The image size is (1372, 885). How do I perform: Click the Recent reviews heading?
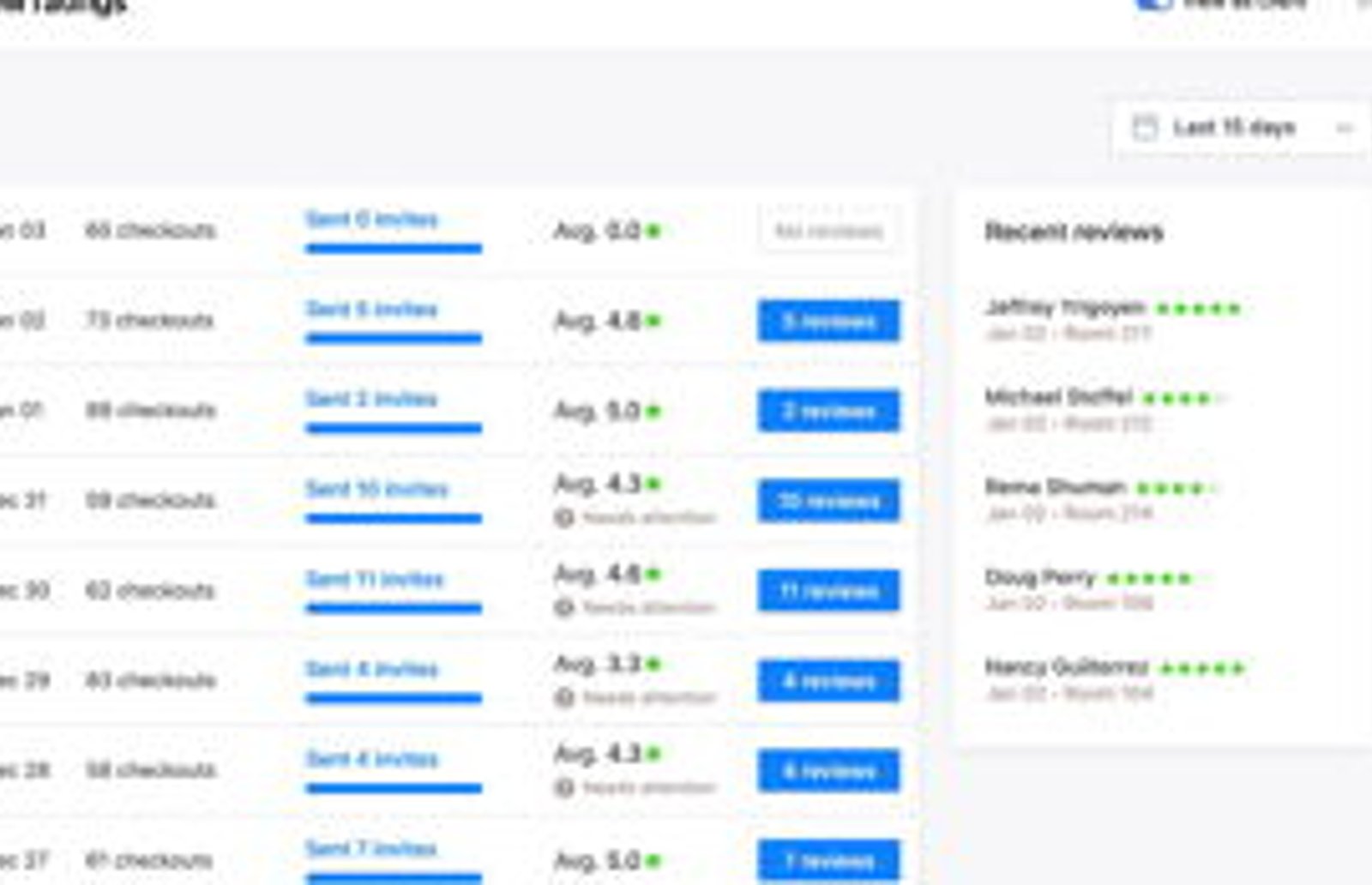(1074, 232)
